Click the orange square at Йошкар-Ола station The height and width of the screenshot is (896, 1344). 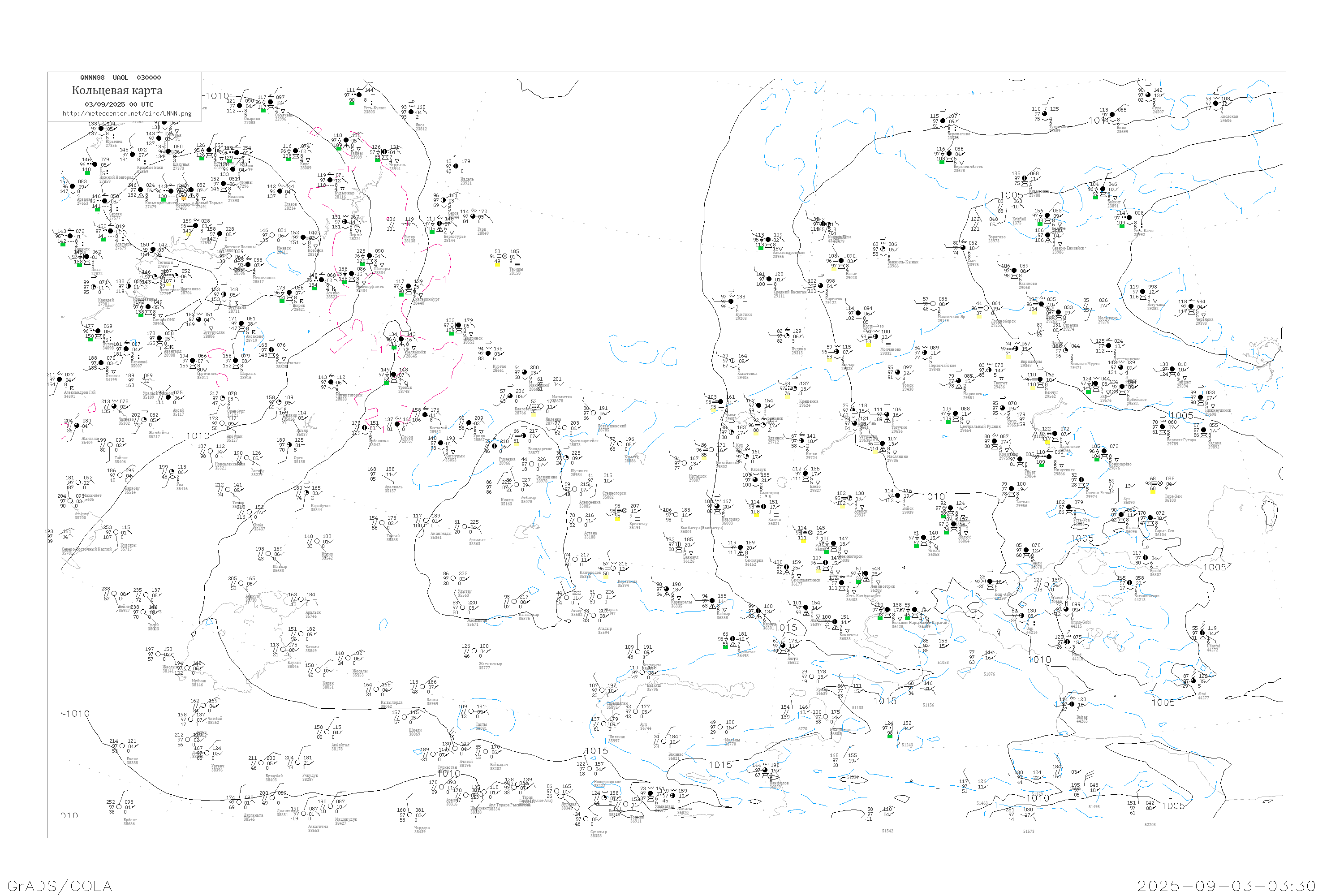pyautogui.click(x=184, y=199)
